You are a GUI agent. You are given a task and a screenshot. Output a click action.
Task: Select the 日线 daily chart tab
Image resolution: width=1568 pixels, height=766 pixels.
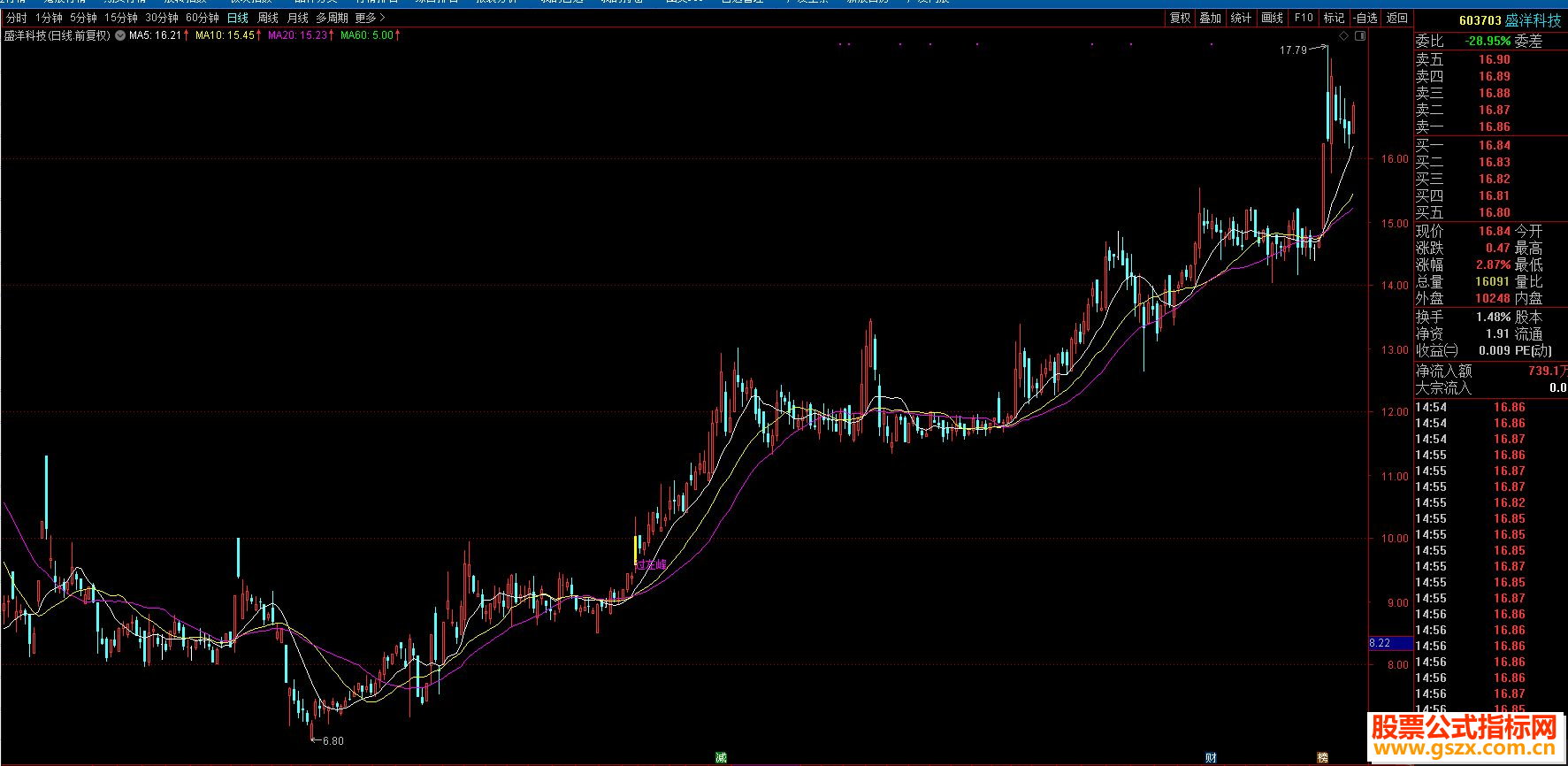click(238, 18)
